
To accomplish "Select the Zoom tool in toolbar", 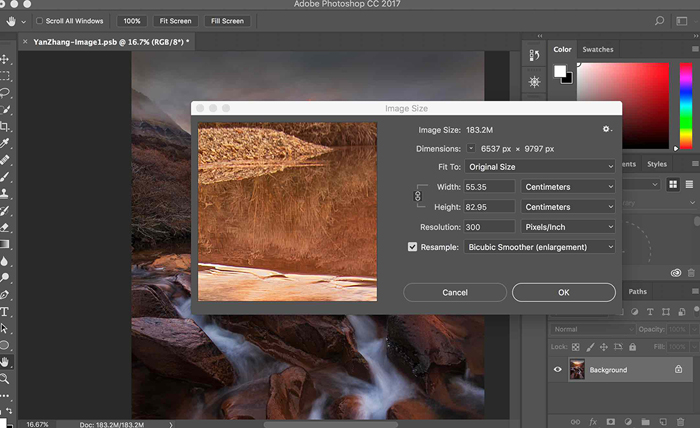I will click(5, 379).
